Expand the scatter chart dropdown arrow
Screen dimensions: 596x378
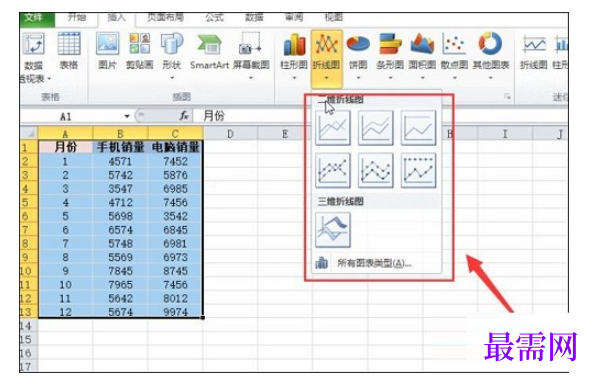[455, 78]
